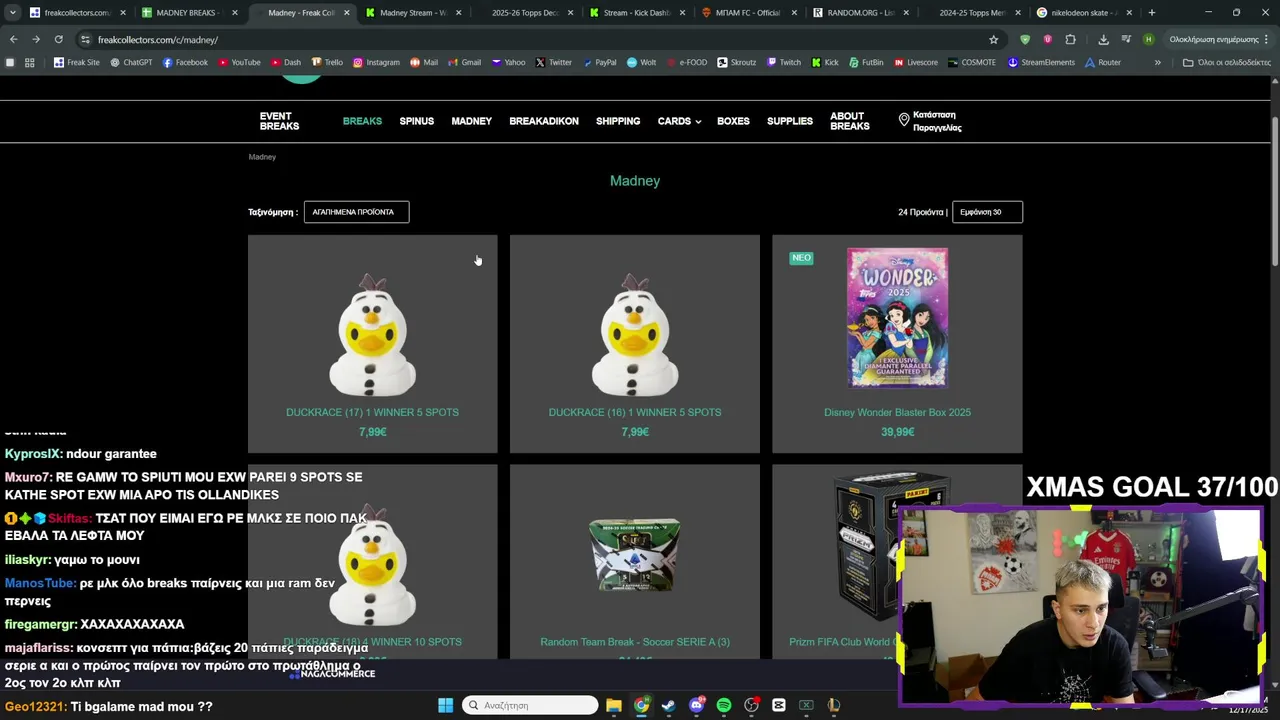Open File Explorer from the taskbar
1280x720 pixels.
point(614,705)
